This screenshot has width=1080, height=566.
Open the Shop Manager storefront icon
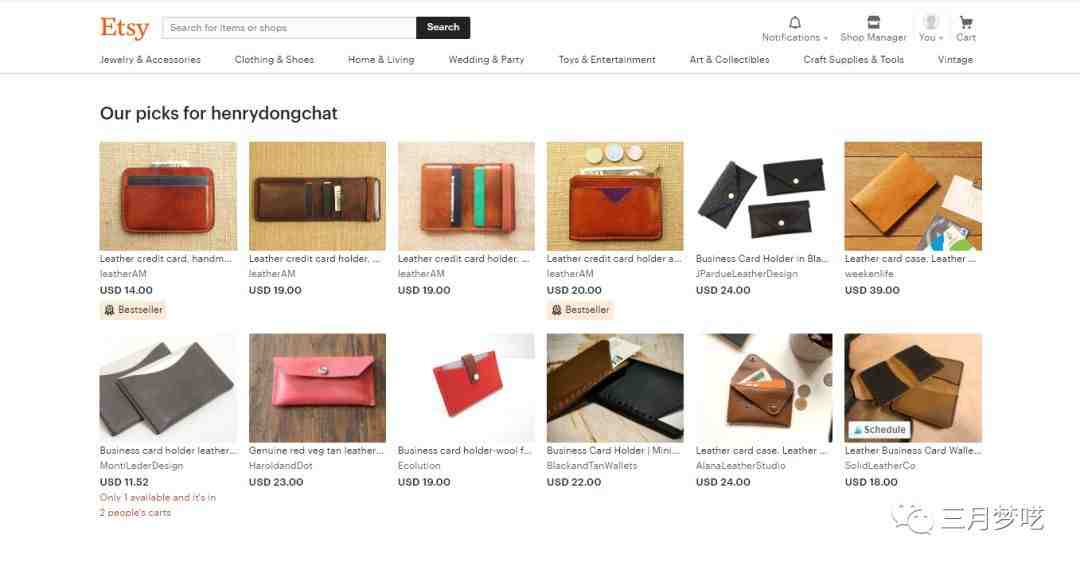coord(873,22)
